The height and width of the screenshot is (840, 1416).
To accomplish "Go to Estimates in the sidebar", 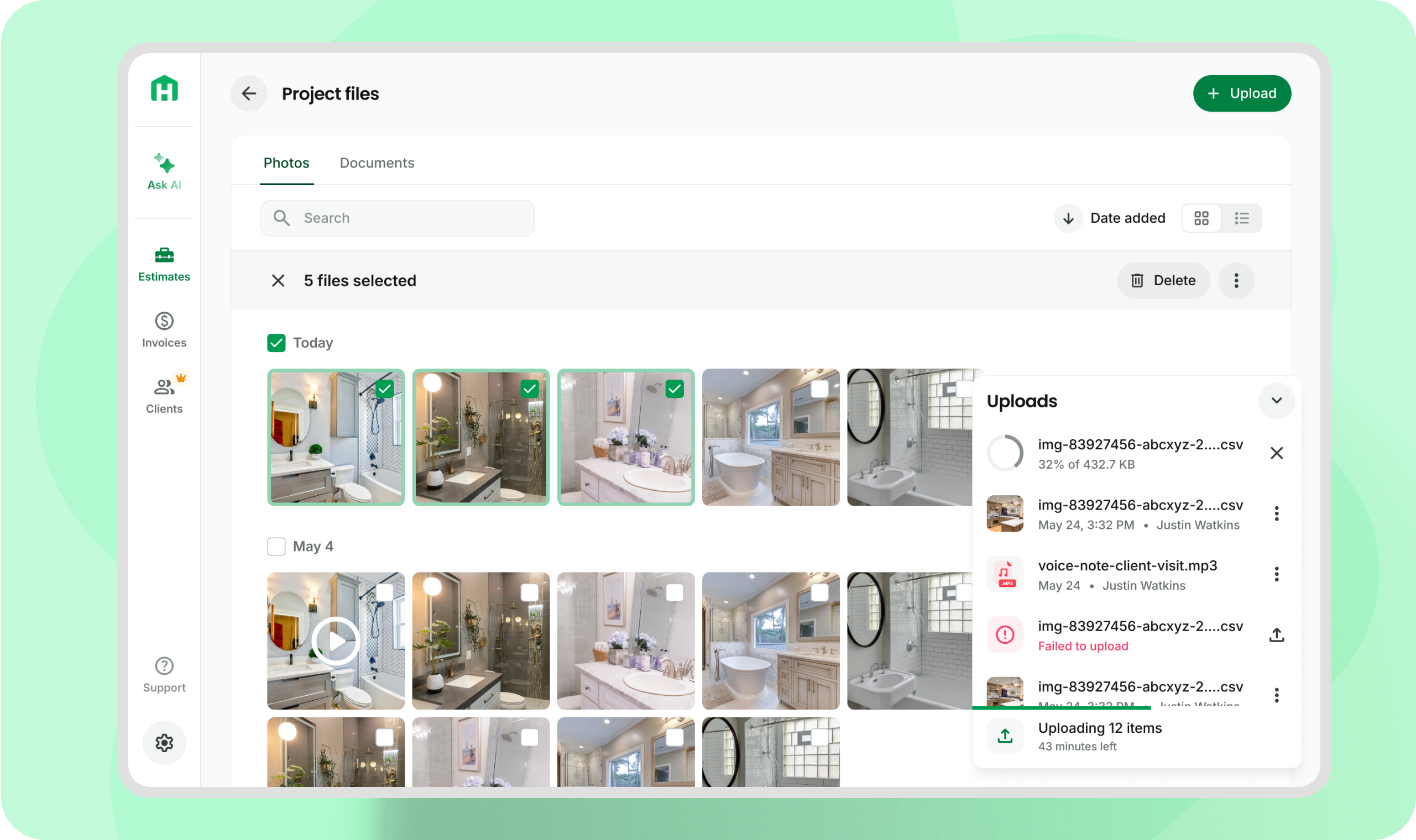I will pos(164,265).
